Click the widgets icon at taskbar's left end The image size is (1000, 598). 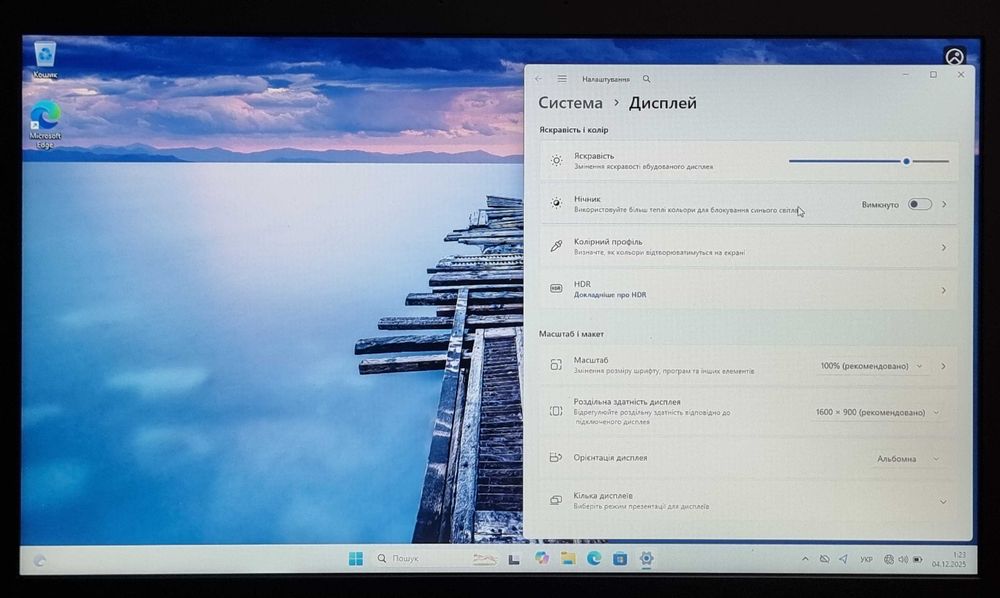(40, 560)
